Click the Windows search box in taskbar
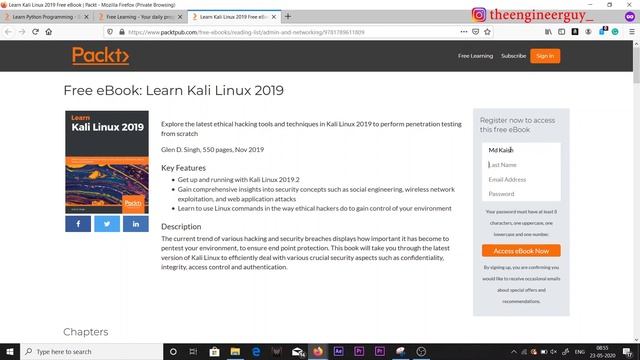This screenshot has height=360, width=640. pyautogui.click(x=92, y=351)
